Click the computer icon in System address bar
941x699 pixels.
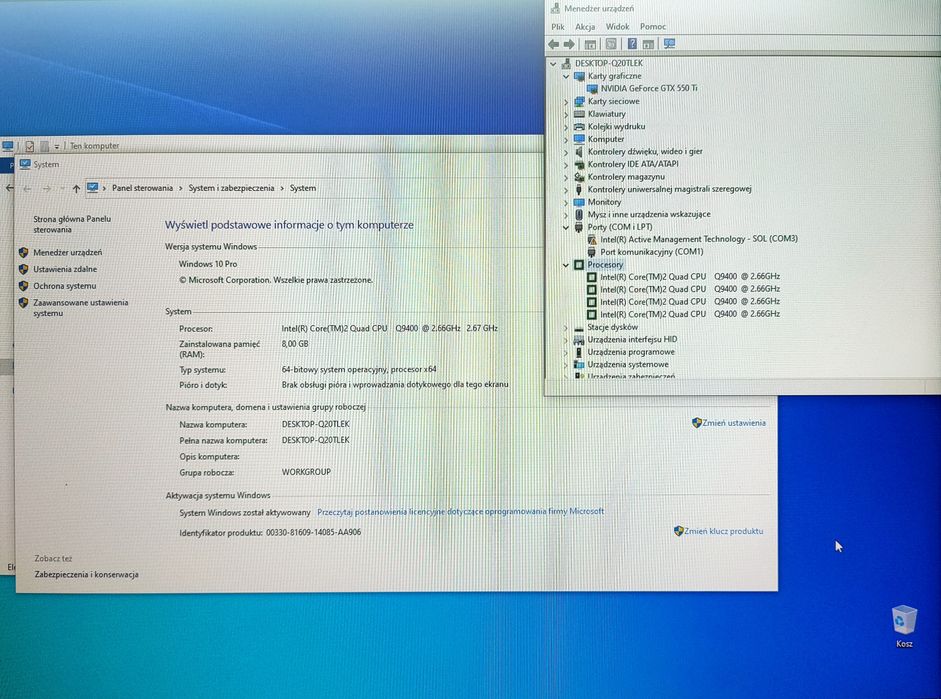92,188
